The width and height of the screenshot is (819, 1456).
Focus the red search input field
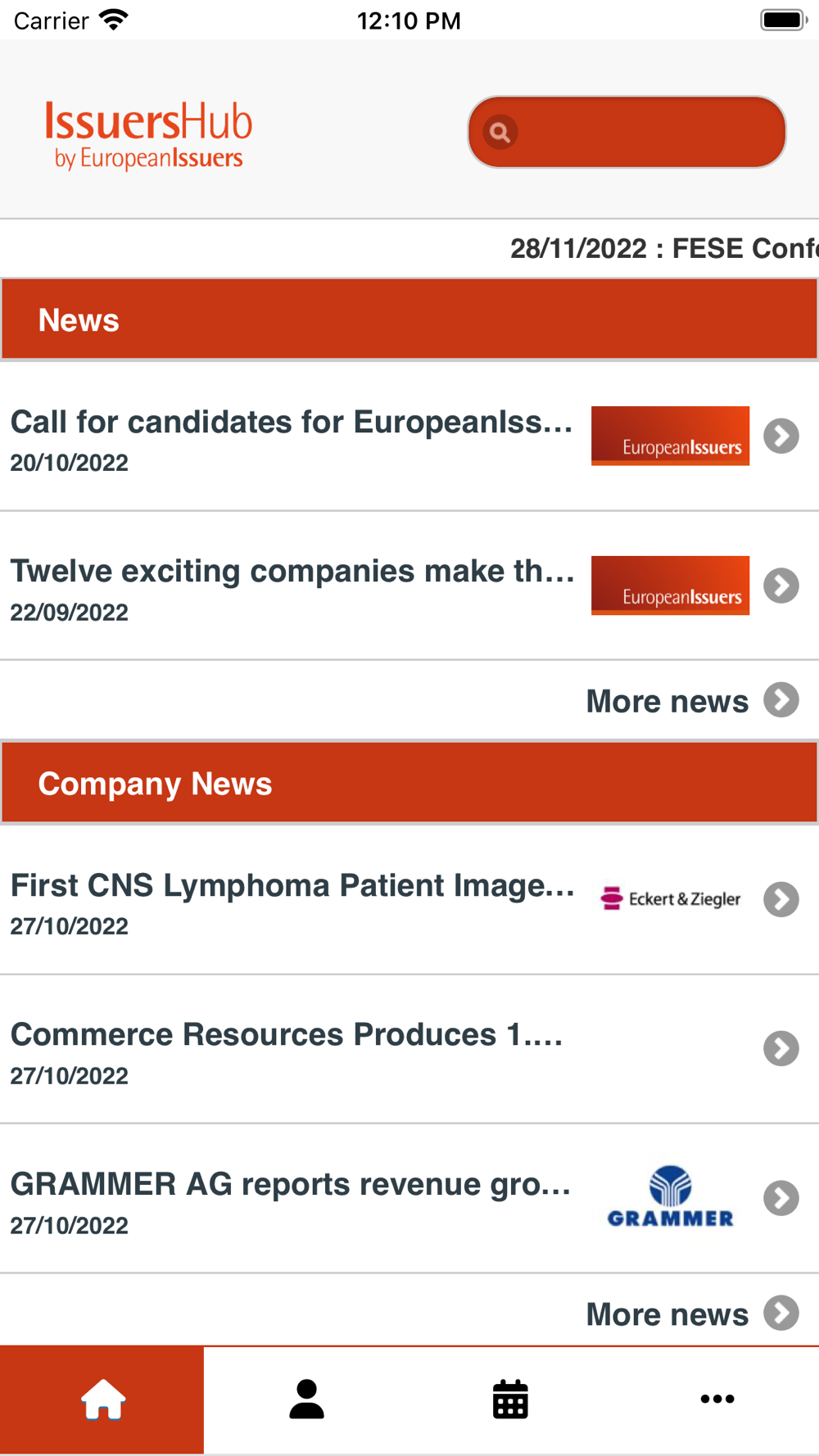pyautogui.click(x=627, y=132)
